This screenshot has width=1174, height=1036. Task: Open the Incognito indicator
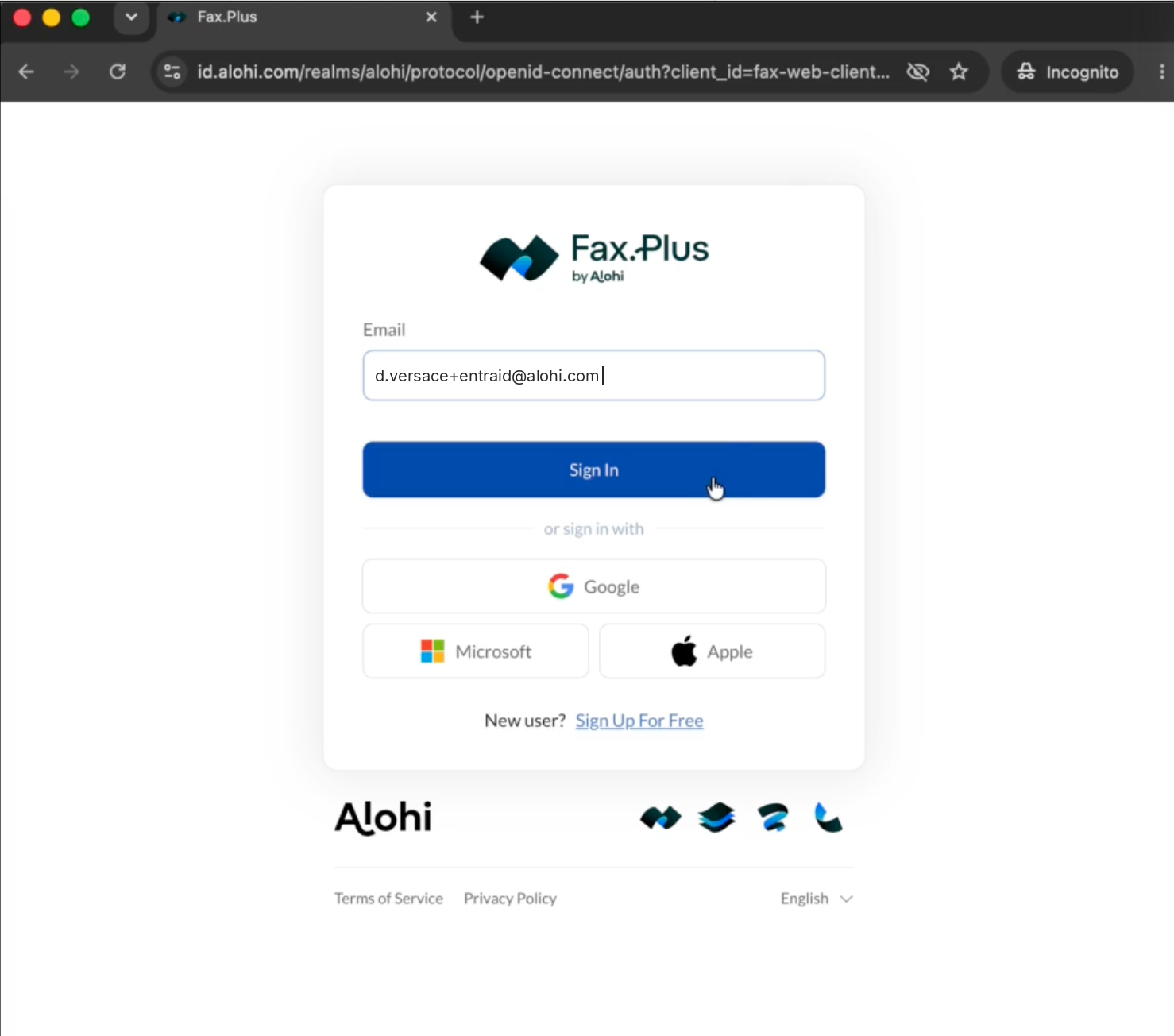point(1067,72)
